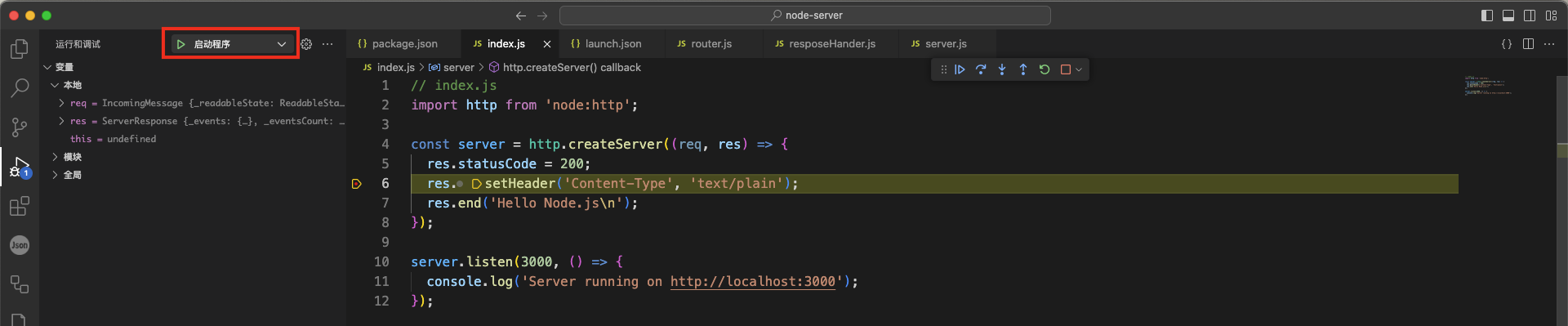Click the green start debugging play icon
1568x326 pixels.
click(181, 44)
